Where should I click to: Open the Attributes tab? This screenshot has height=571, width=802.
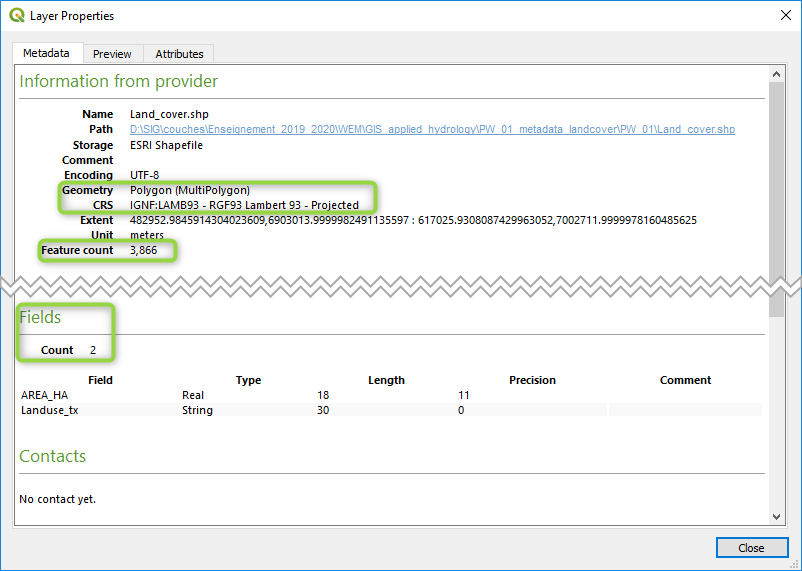179,54
